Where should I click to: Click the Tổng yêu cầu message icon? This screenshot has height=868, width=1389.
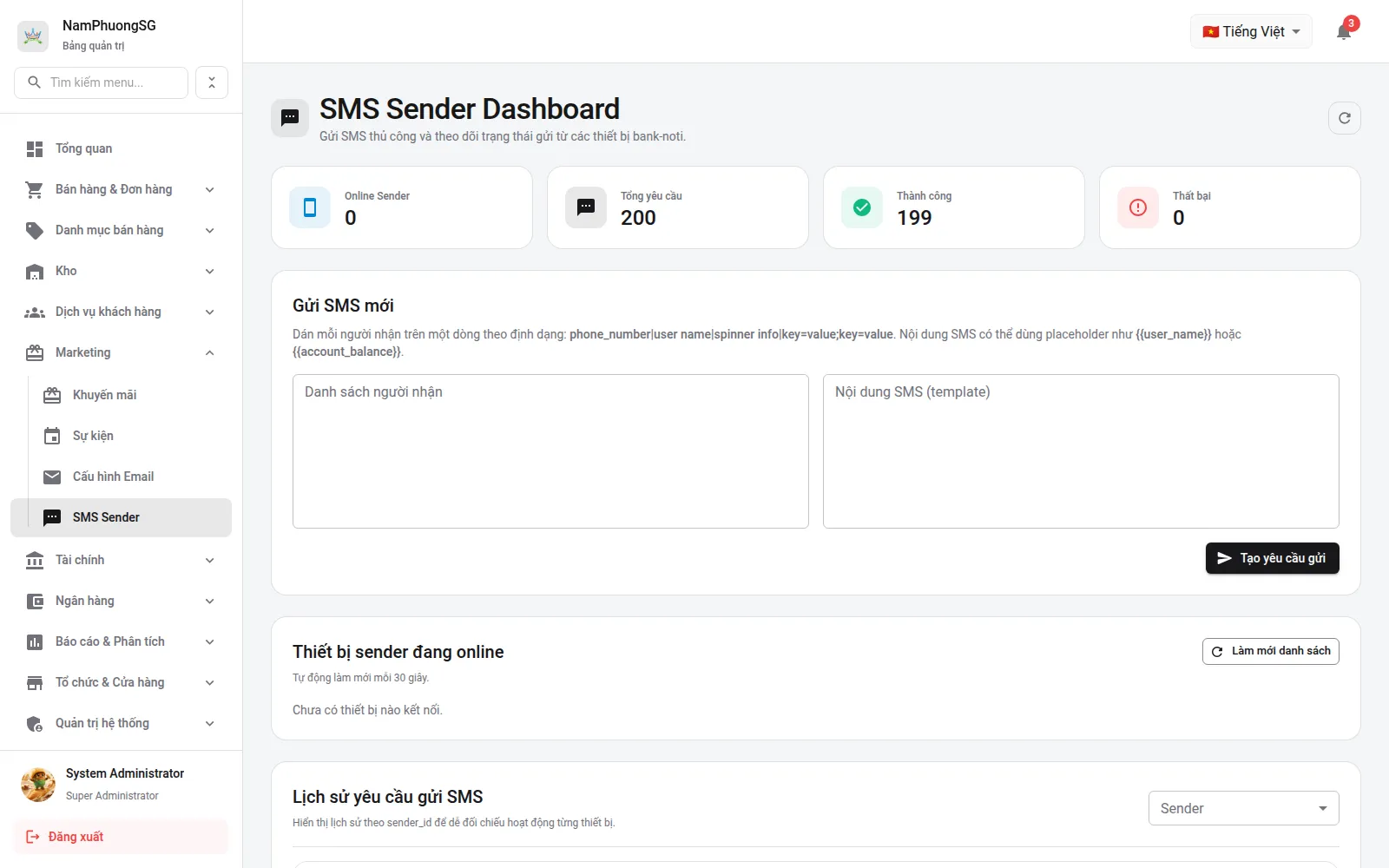[586, 207]
